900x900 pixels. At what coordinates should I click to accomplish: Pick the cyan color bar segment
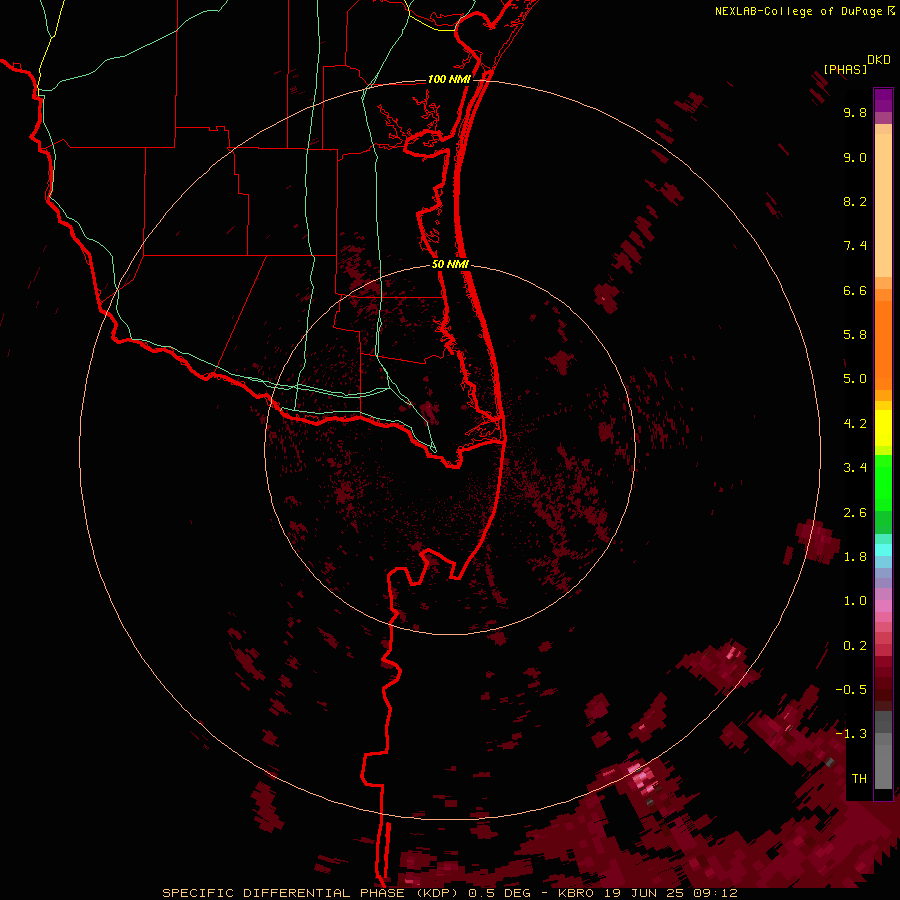(883, 550)
